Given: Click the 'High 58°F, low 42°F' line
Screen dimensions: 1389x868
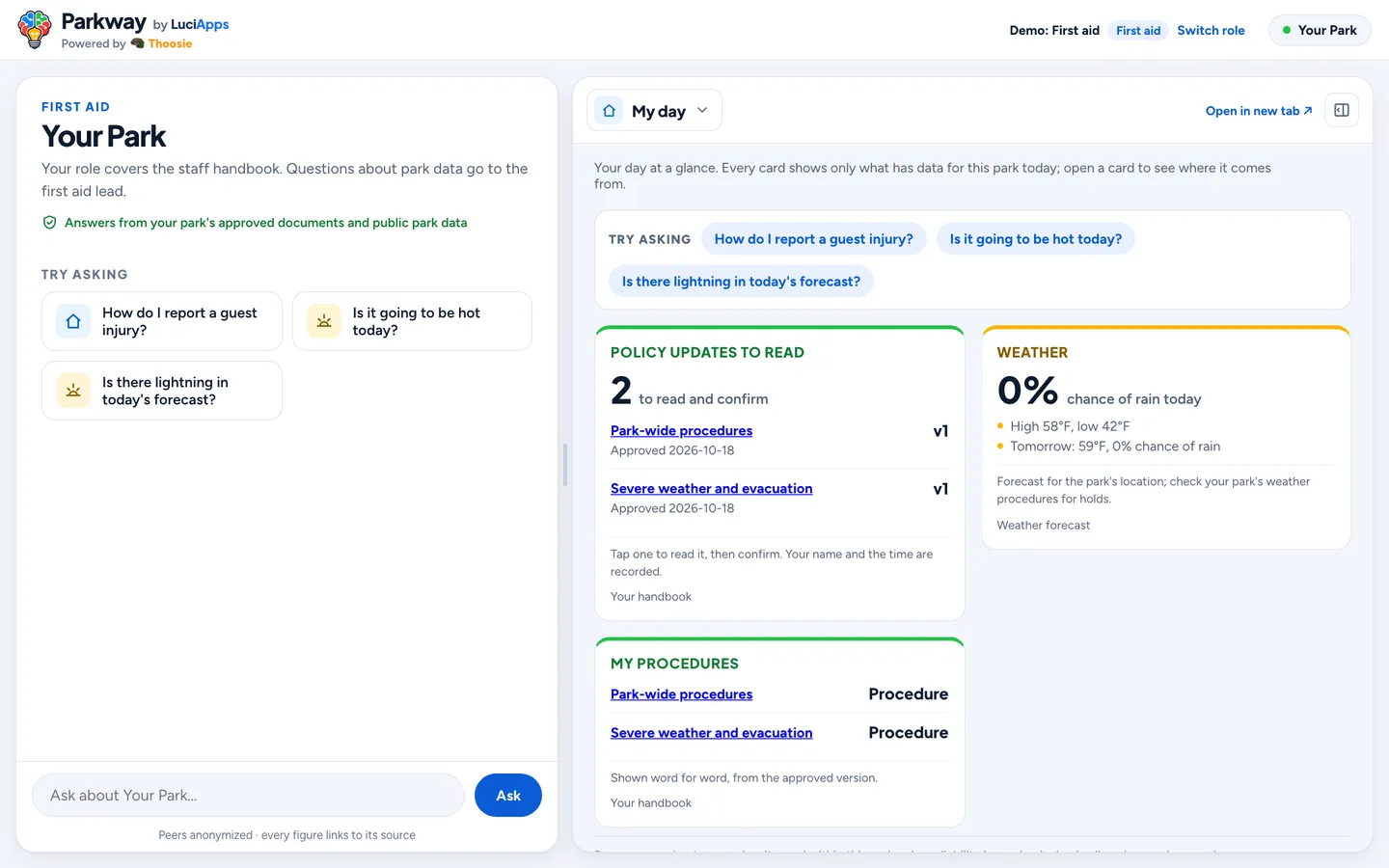Looking at the screenshot, I should 1070,426.
